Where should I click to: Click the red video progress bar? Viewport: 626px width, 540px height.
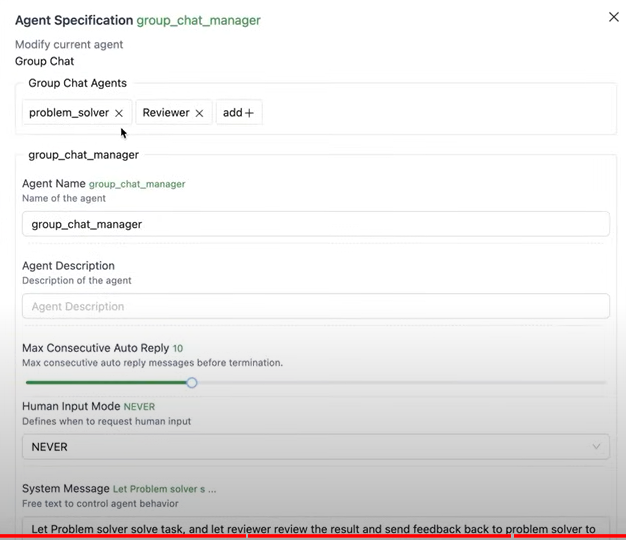[313, 537]
